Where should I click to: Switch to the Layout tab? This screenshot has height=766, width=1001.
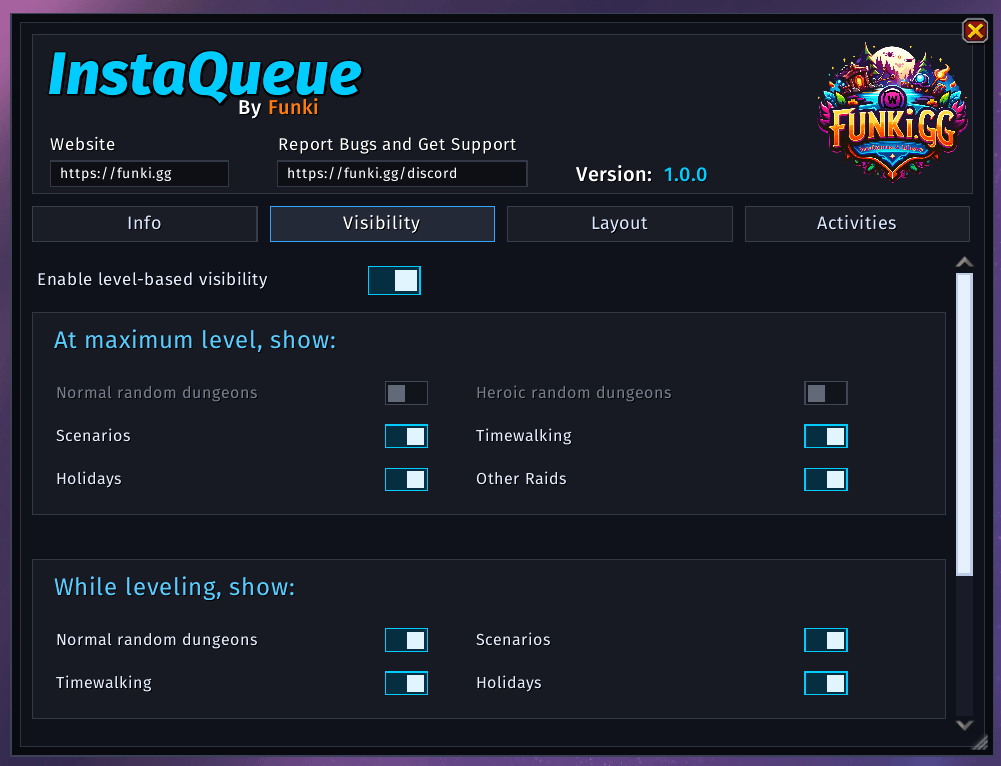pos(620,223)
